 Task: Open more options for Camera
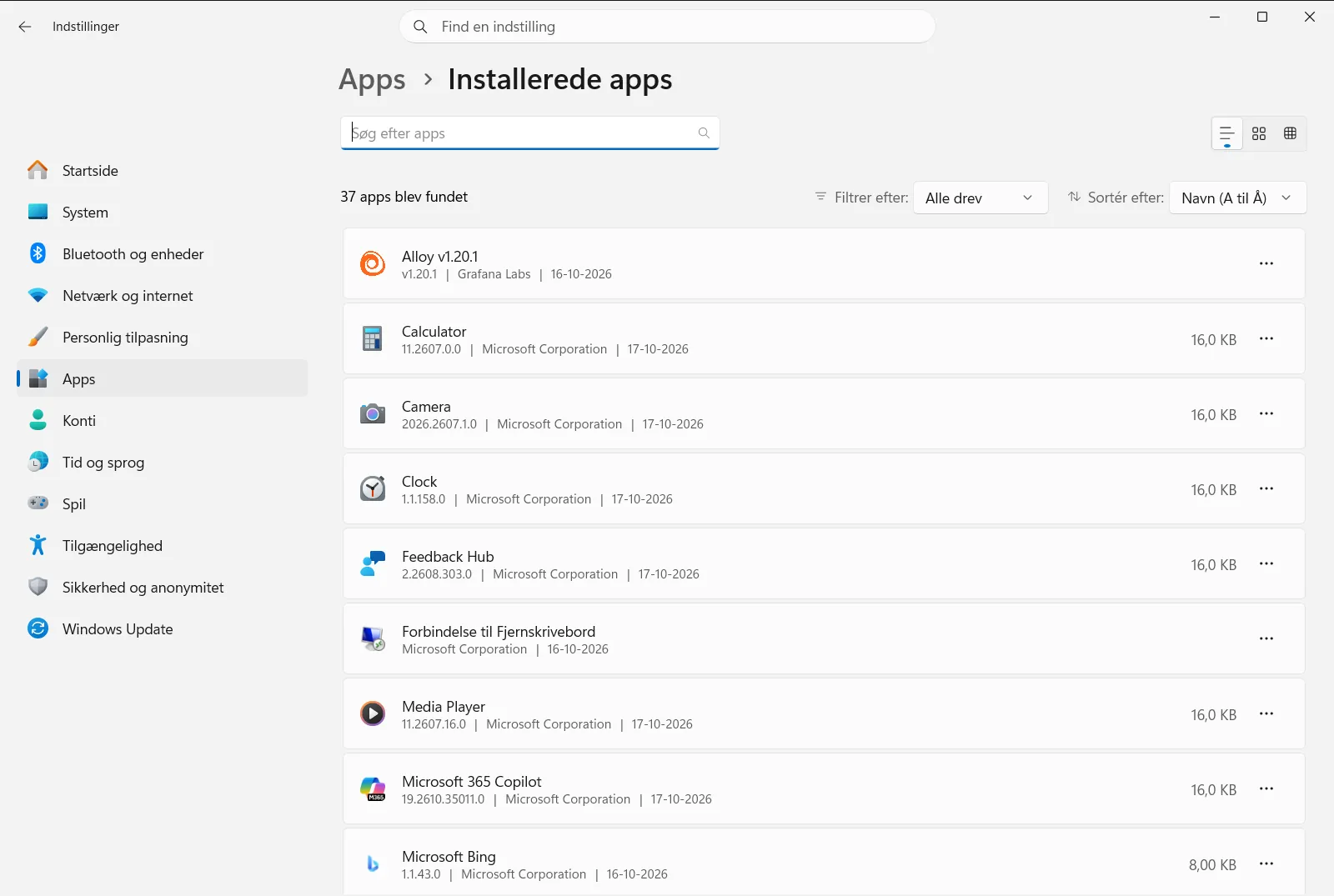[x=1266, y=413]
